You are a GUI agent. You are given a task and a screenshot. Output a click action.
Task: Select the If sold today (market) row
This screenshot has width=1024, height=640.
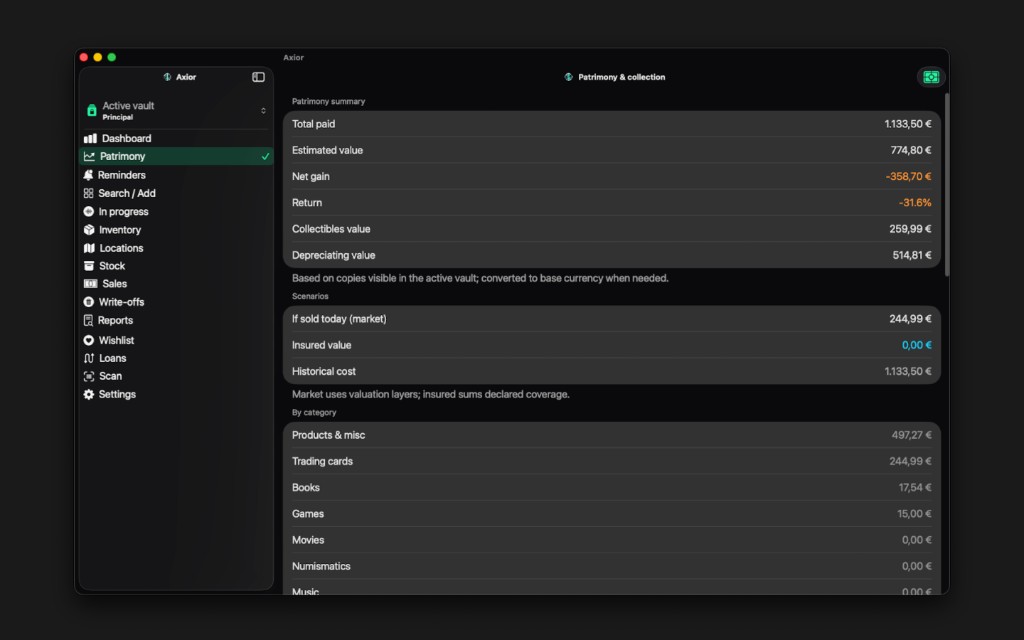coord(612,319)
